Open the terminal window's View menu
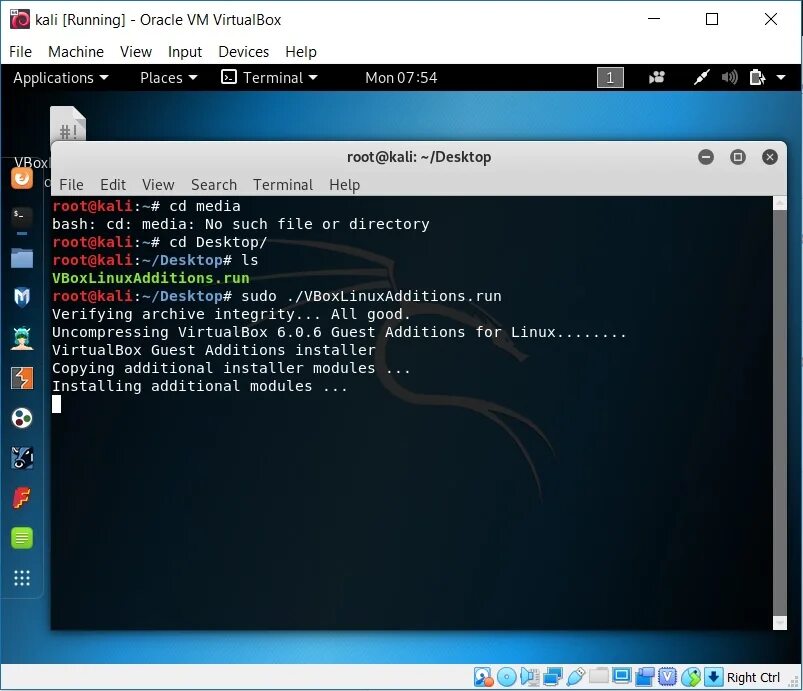The width and height of the screenshot is (803, 691). pos(158,184)
